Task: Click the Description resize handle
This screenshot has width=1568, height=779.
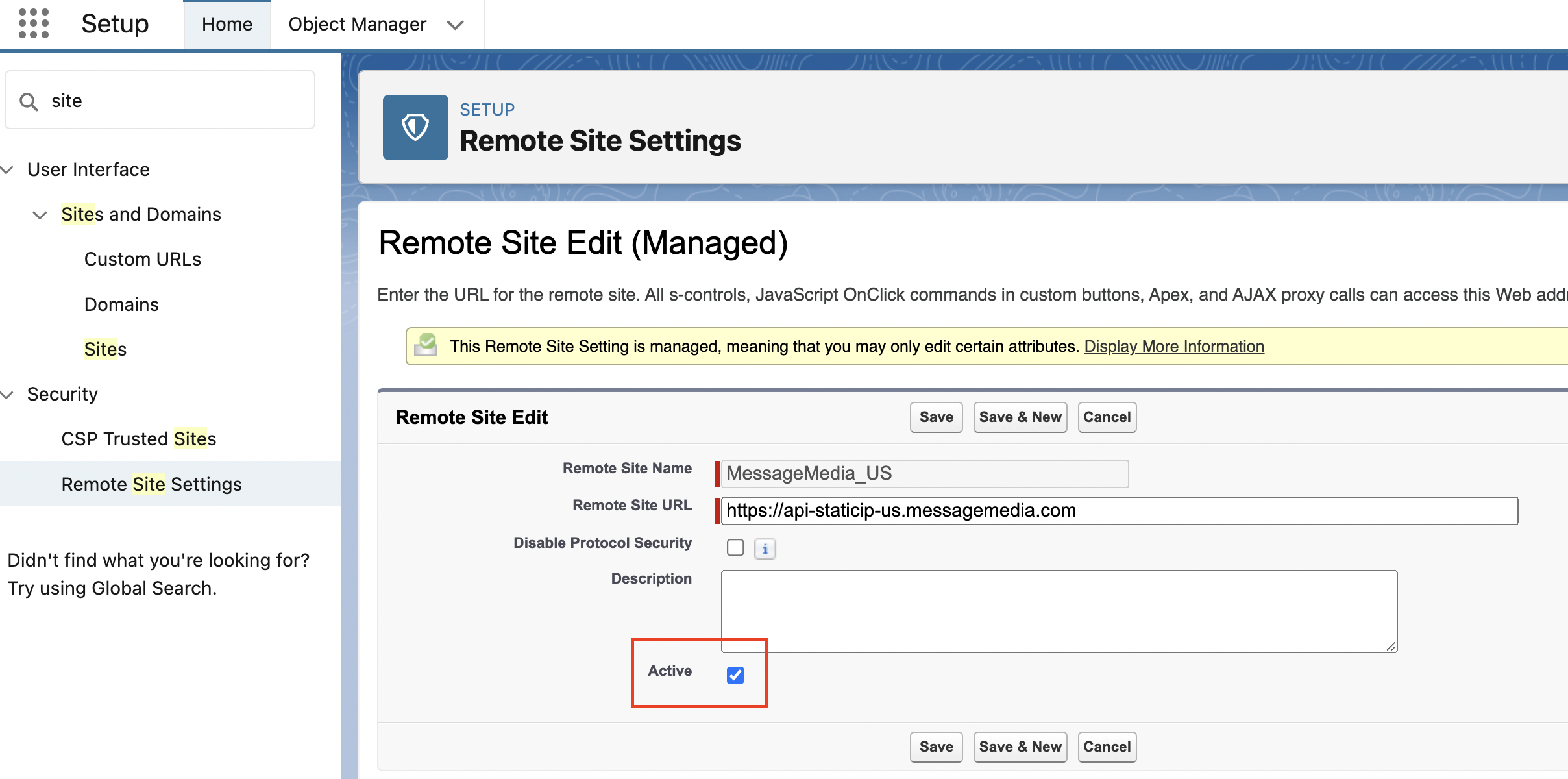Action: 1391,646
